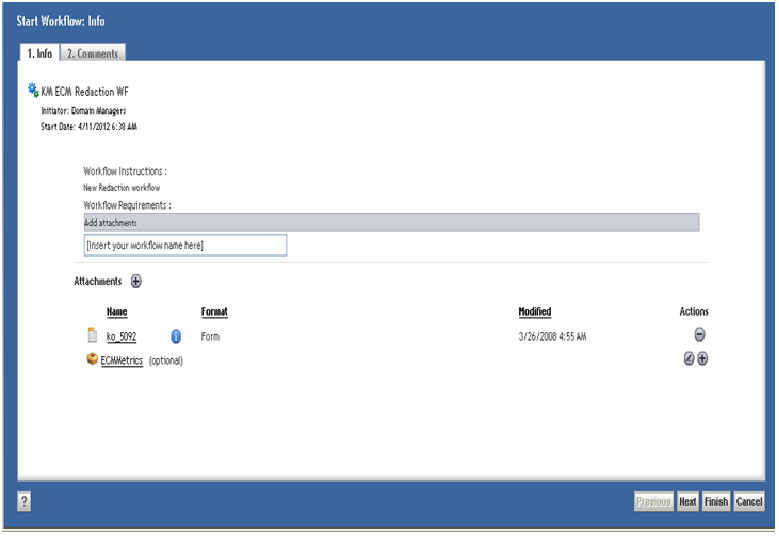Screen dimensions: 779x537
Task: Click the Add attachments requirement bar
Action: tap(391, 223)
